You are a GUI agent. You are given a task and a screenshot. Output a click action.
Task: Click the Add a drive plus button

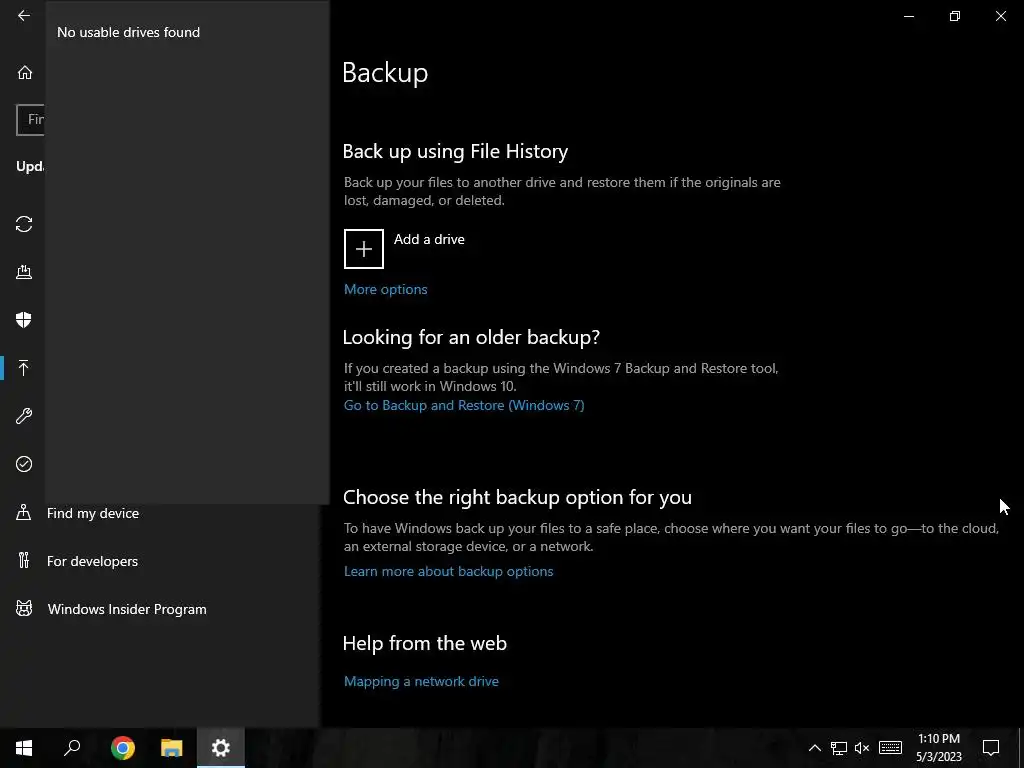point(364,249)
